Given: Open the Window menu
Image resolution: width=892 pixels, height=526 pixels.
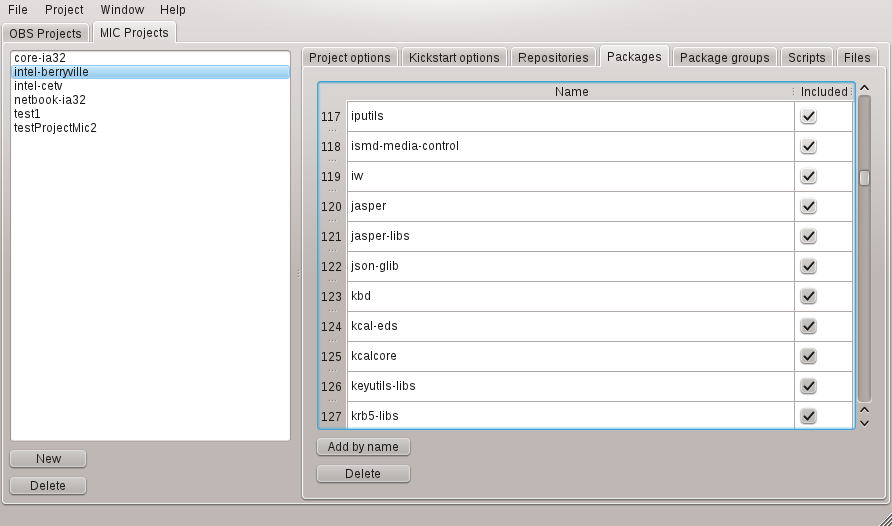Looking at the screenshot, I should 122,10.
